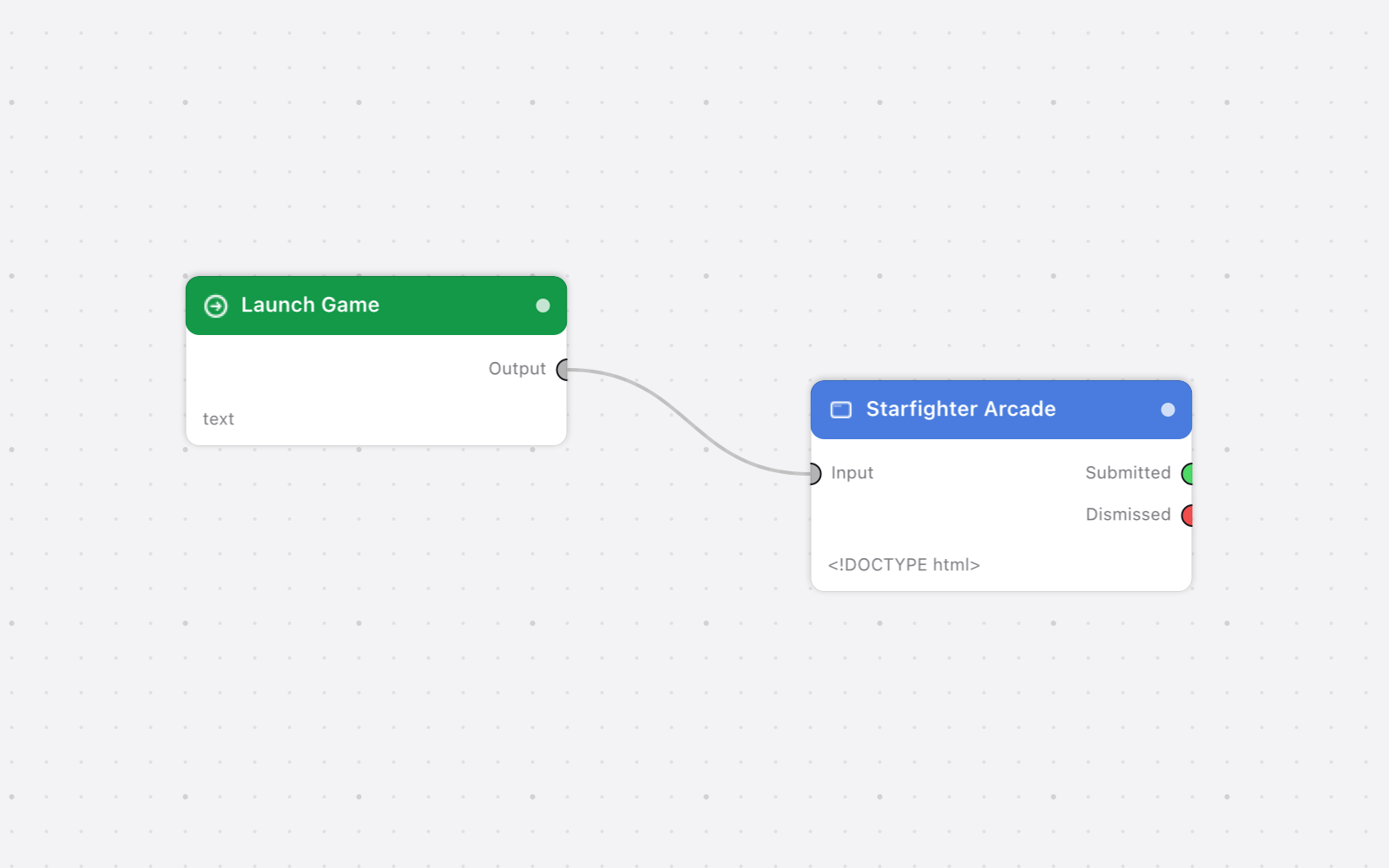Click the Output port of Launch Game

pyautogui.click(x=563, y=370)
